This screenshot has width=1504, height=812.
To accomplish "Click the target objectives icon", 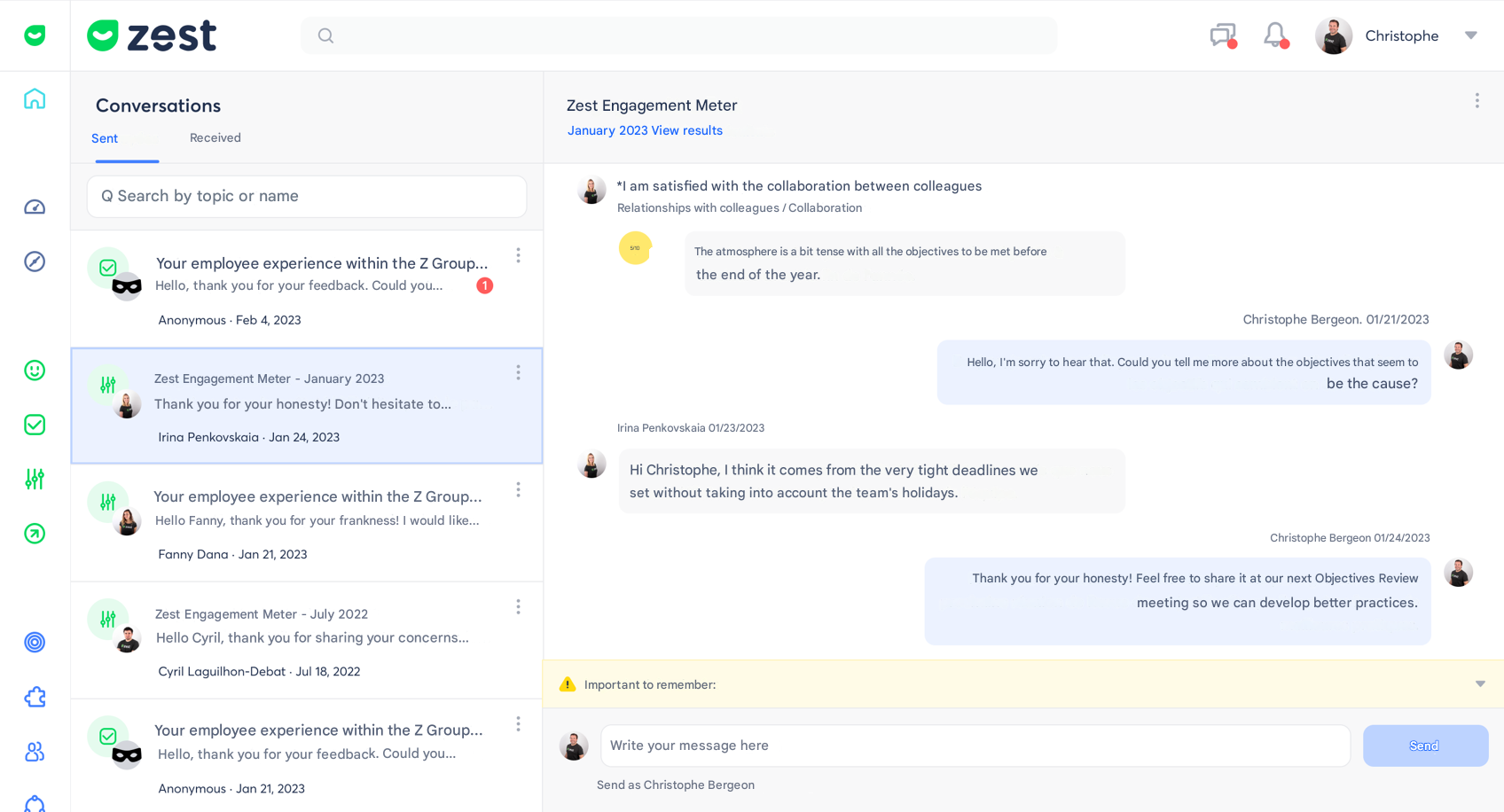I will click(x=35, y=642).
